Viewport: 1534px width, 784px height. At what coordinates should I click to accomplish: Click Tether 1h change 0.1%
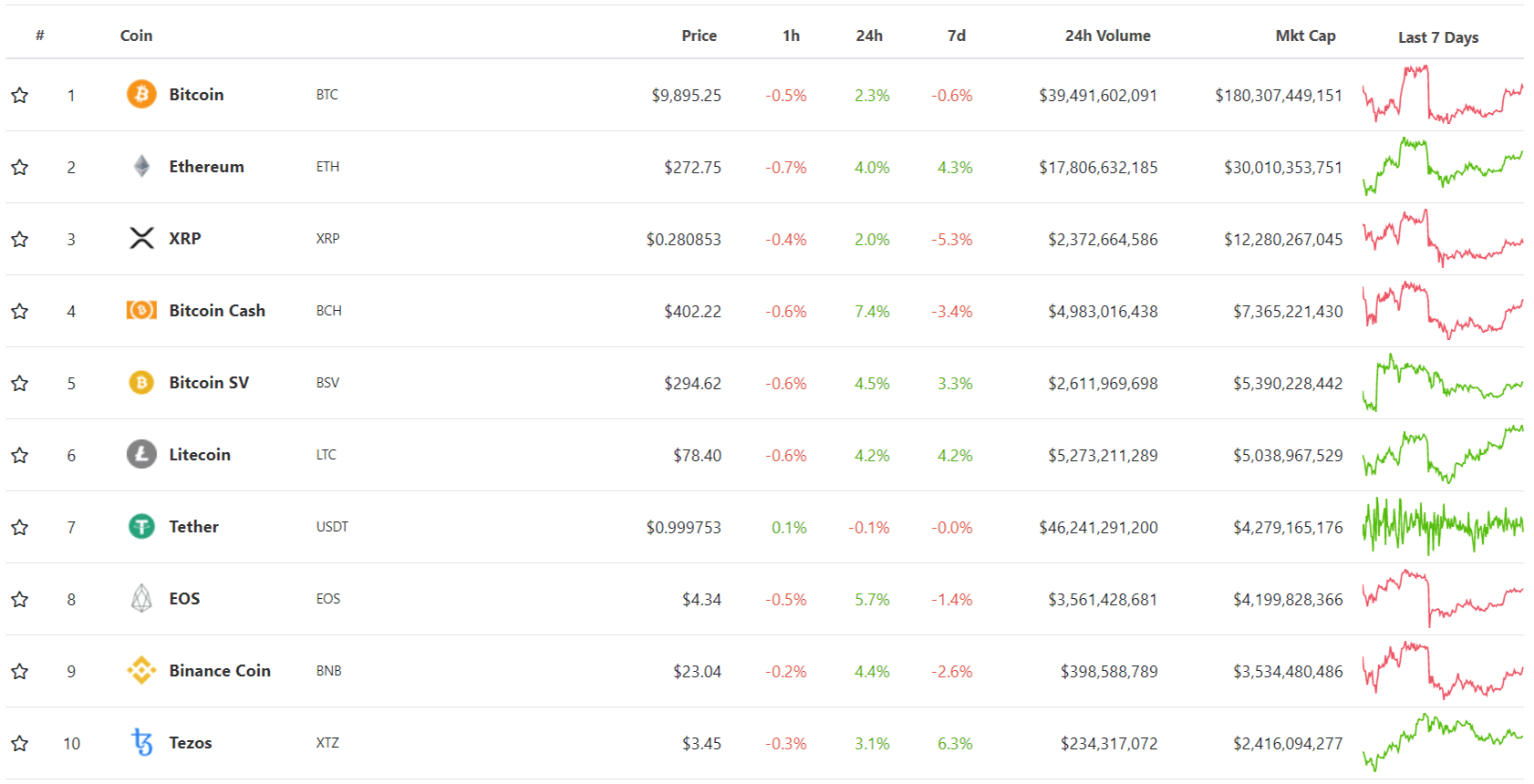pos(789,527)
